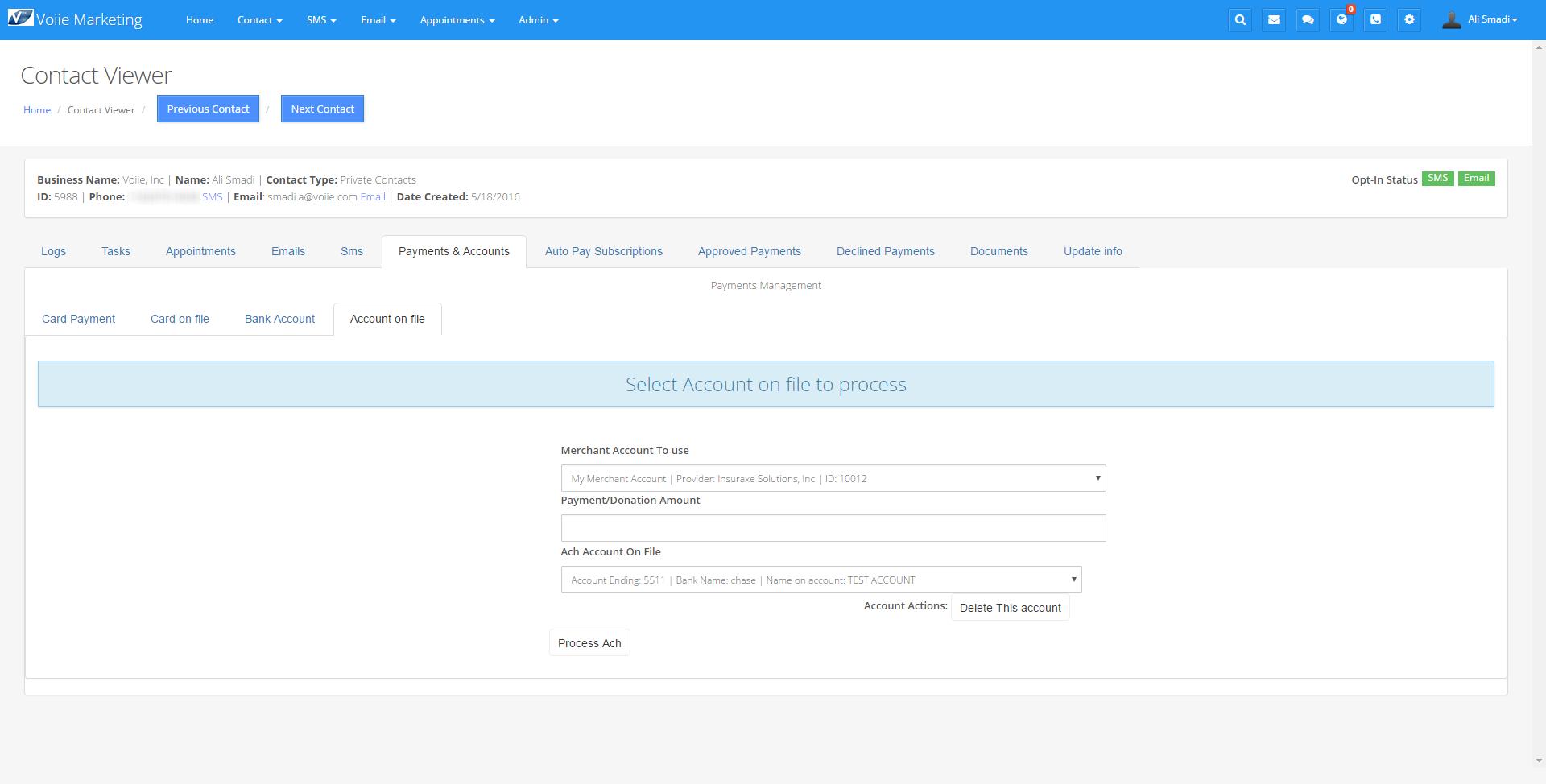
Task: Switch to the Card on file tab
Action: click(x=180, y=319)
